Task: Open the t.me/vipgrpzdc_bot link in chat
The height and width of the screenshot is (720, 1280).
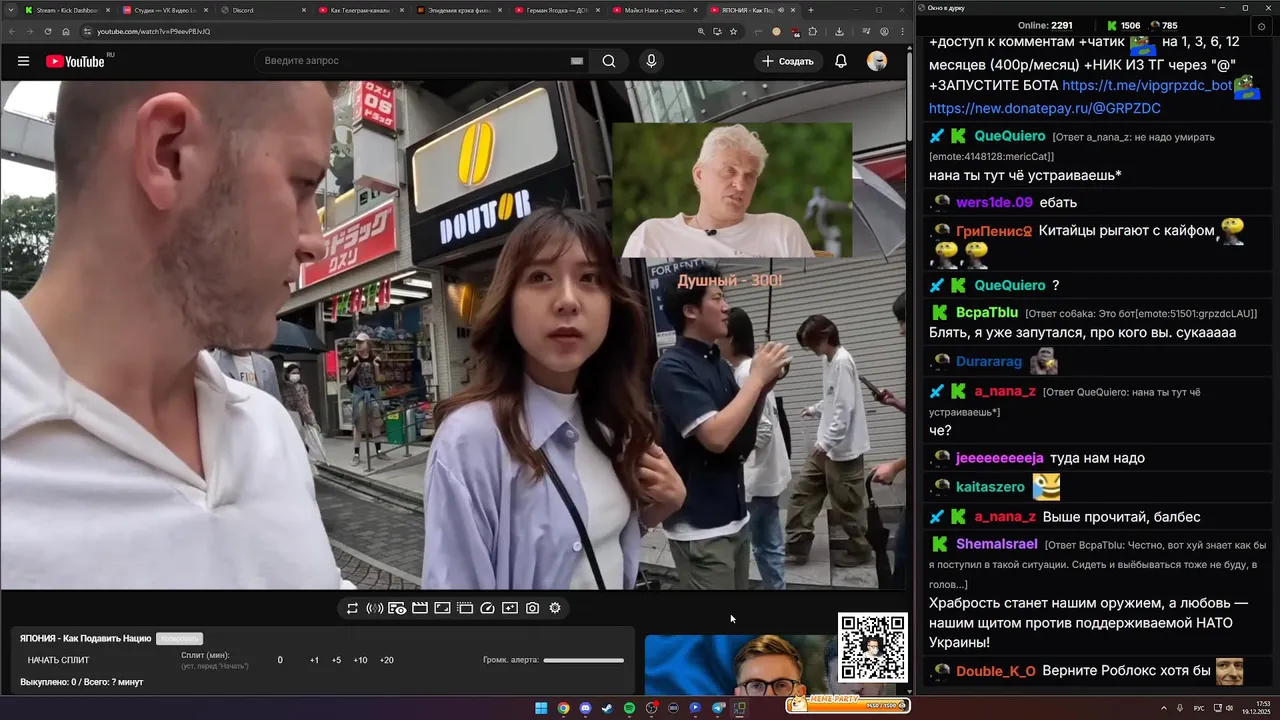Action: click(x=1147, y=86)
